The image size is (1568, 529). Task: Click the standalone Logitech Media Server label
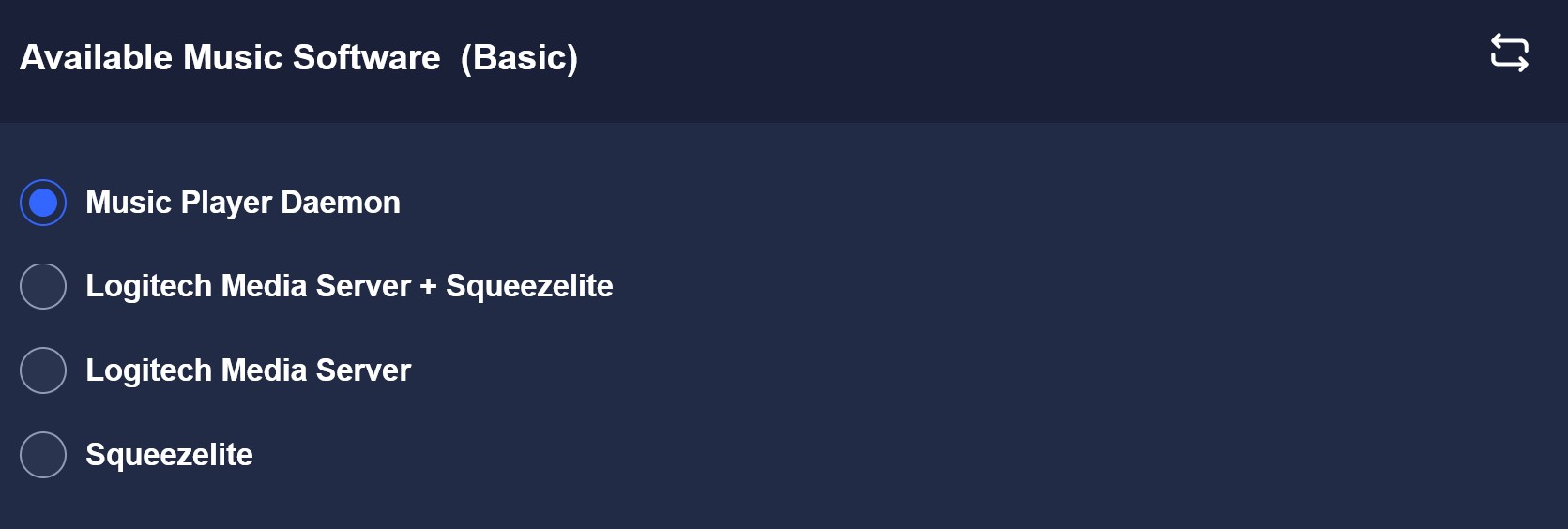coord(248,370)
